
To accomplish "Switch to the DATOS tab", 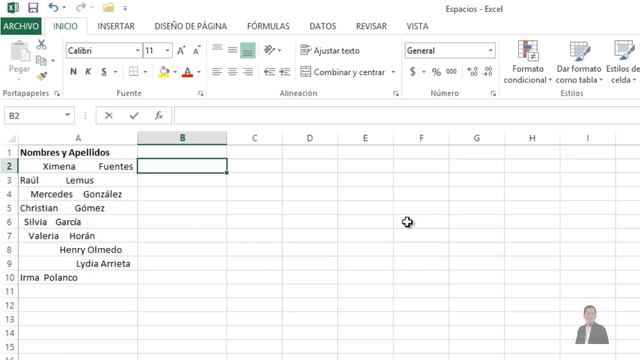I will [322, 26].
